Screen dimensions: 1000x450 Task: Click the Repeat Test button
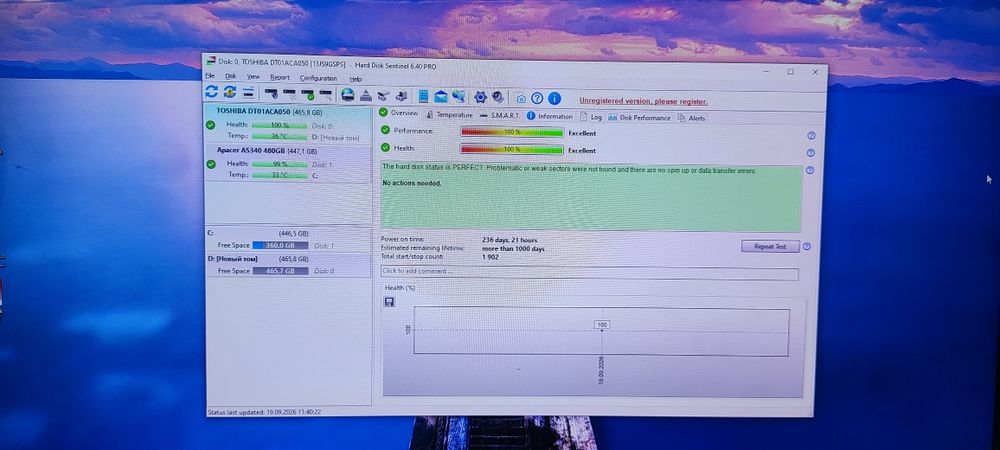pyautogui.click(x=770, y=247)
